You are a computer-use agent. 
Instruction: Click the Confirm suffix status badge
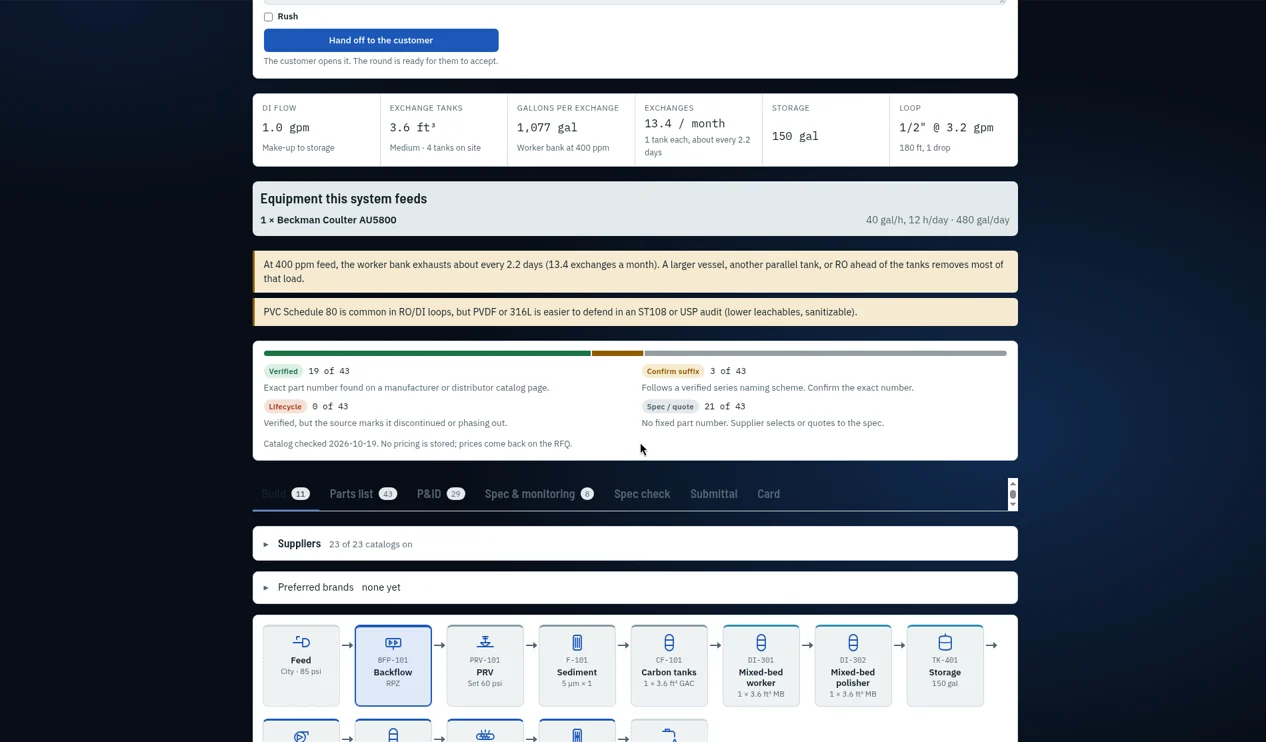(673, 371)
